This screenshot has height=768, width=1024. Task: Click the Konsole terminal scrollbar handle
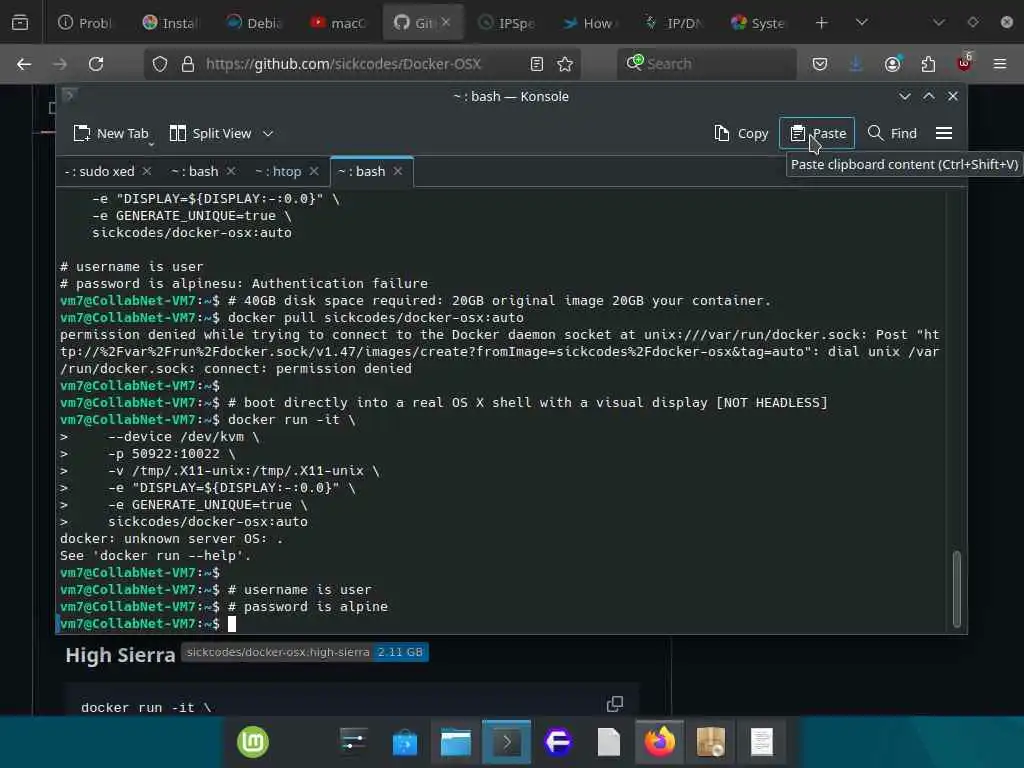957,588
